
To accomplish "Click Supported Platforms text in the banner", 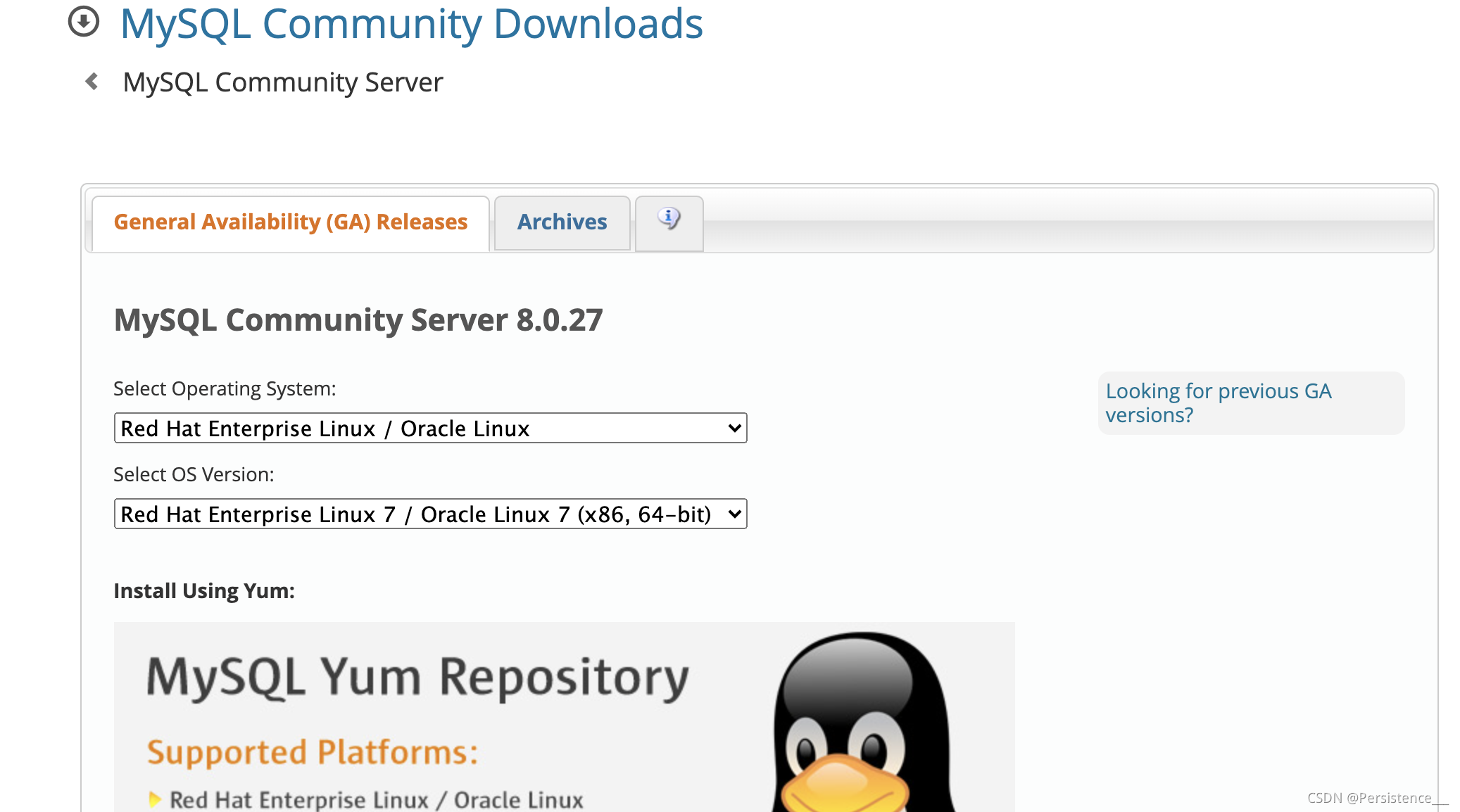I will click(x=313, y=751).
